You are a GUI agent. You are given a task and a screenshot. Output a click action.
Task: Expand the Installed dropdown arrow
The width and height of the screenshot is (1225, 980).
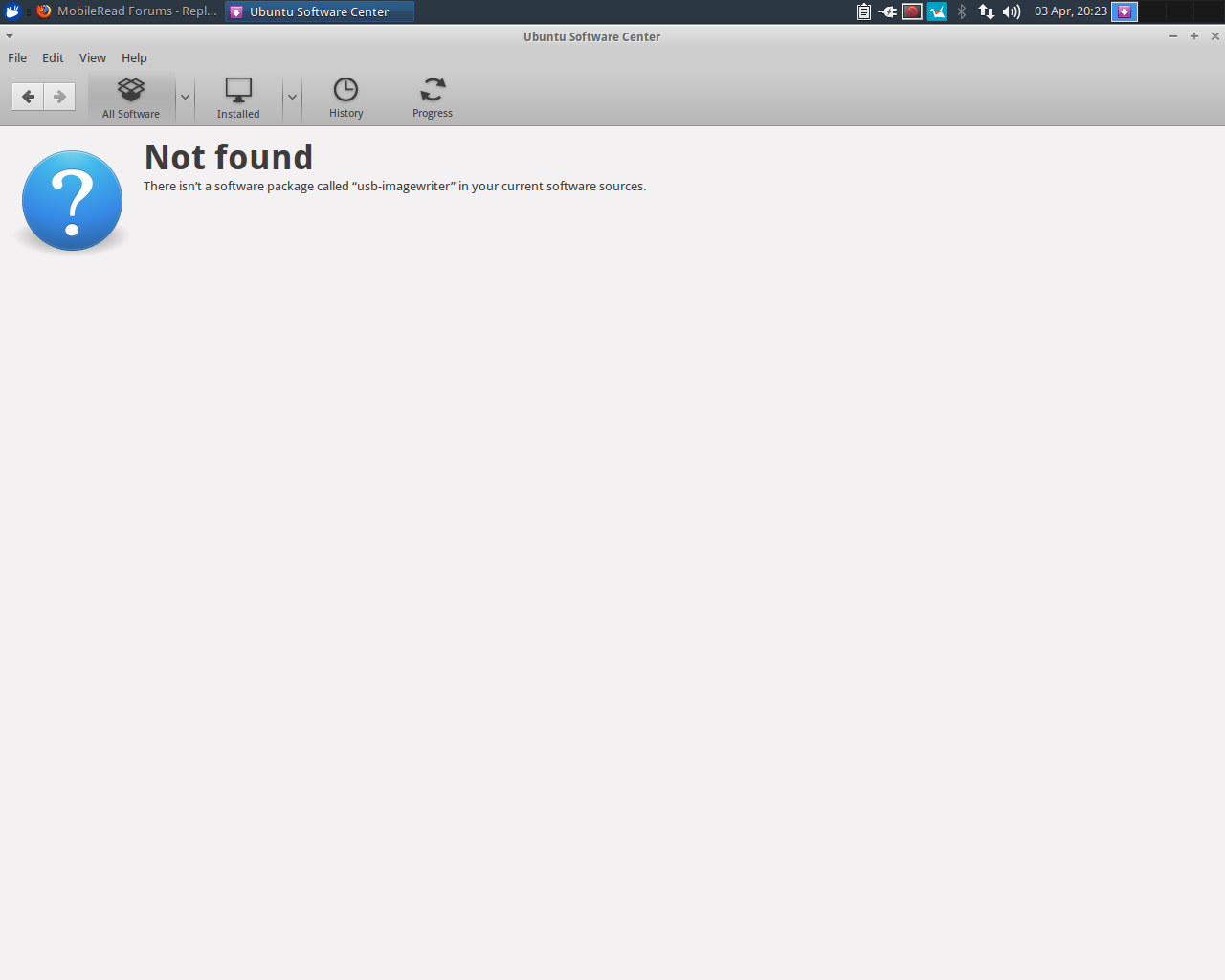tap(292, 98)
